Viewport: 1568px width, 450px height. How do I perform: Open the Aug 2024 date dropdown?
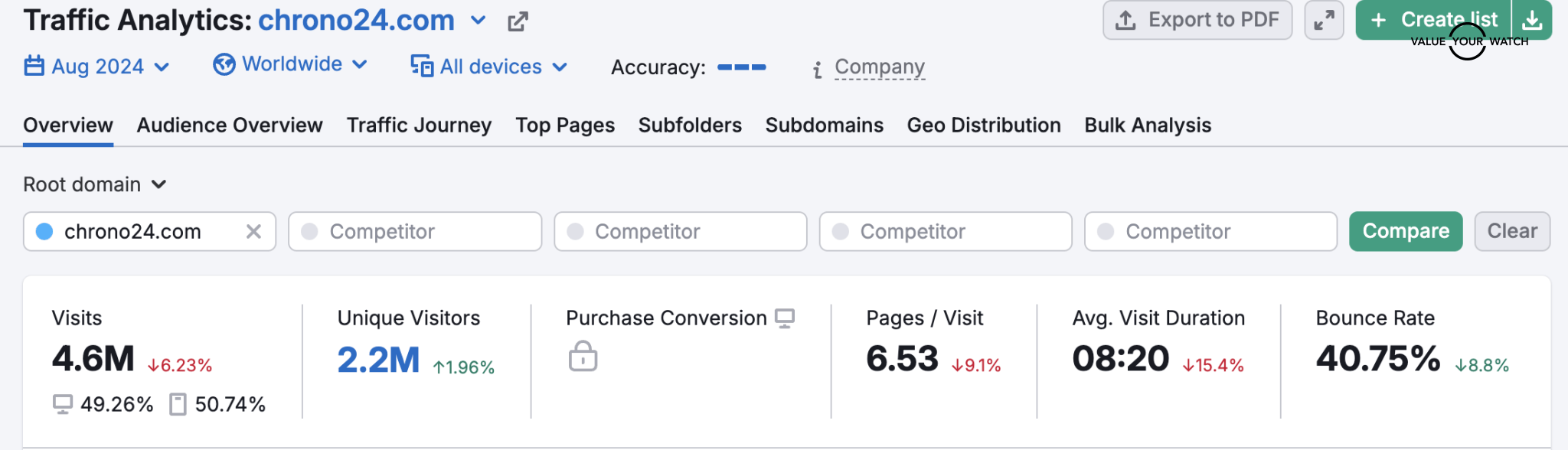pyautogui.click(x=96, y=67)
